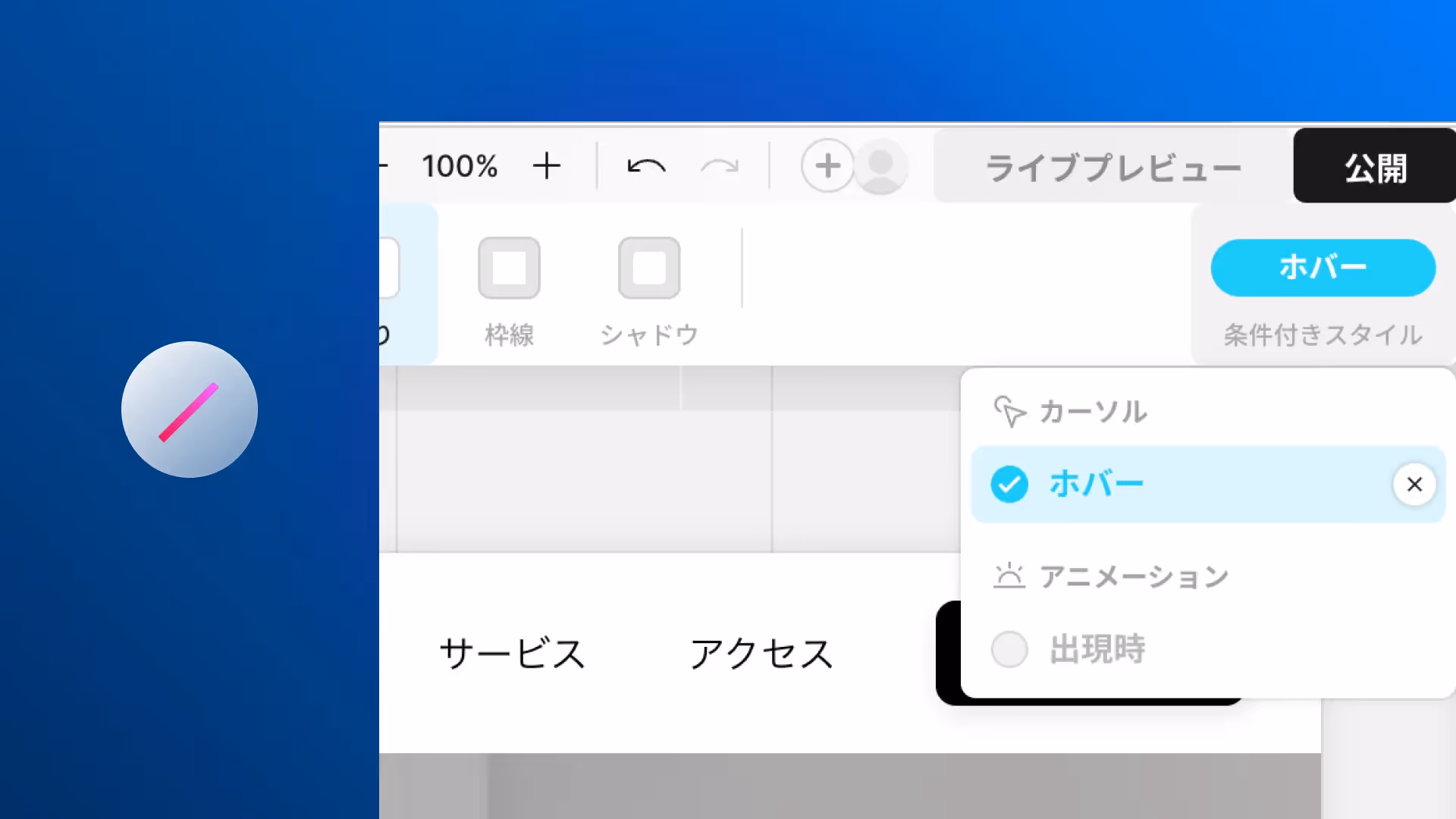Screen dimensions: 1456x819
Task: Click the 100% zoom level value
Action: [x=460, y=166]
